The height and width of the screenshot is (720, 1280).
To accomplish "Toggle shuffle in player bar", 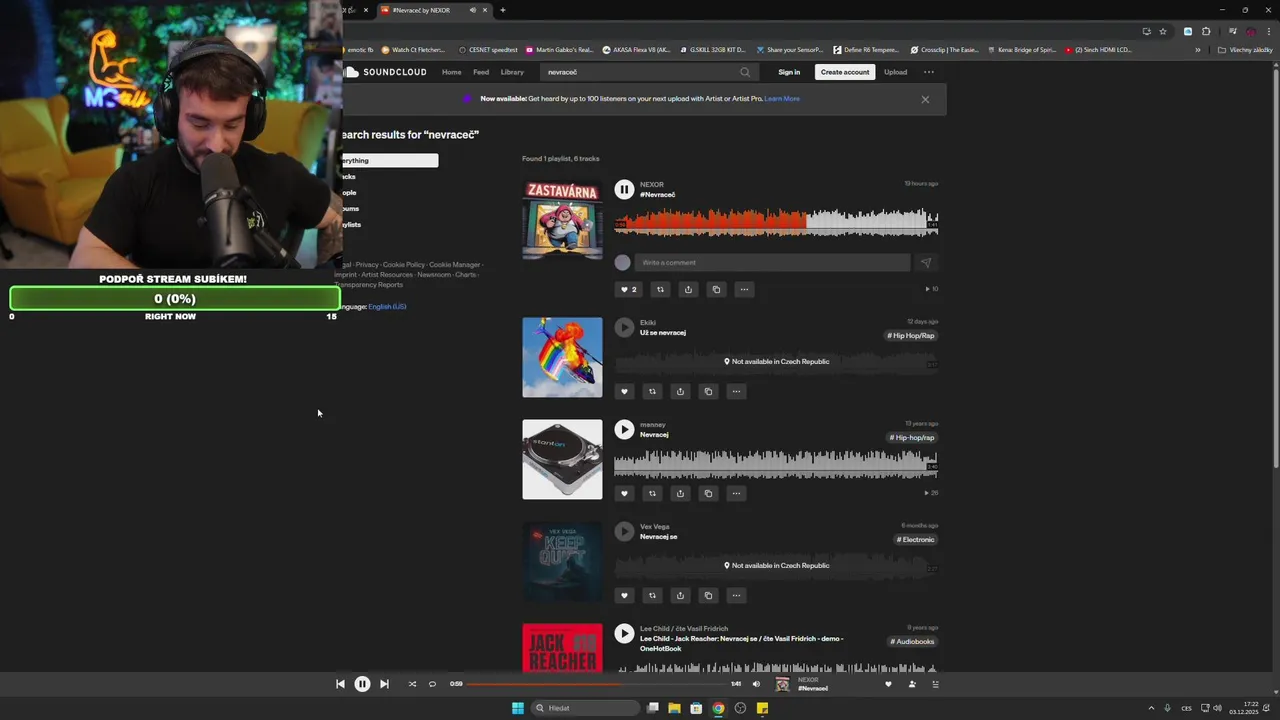I will (x=412, y=684).
